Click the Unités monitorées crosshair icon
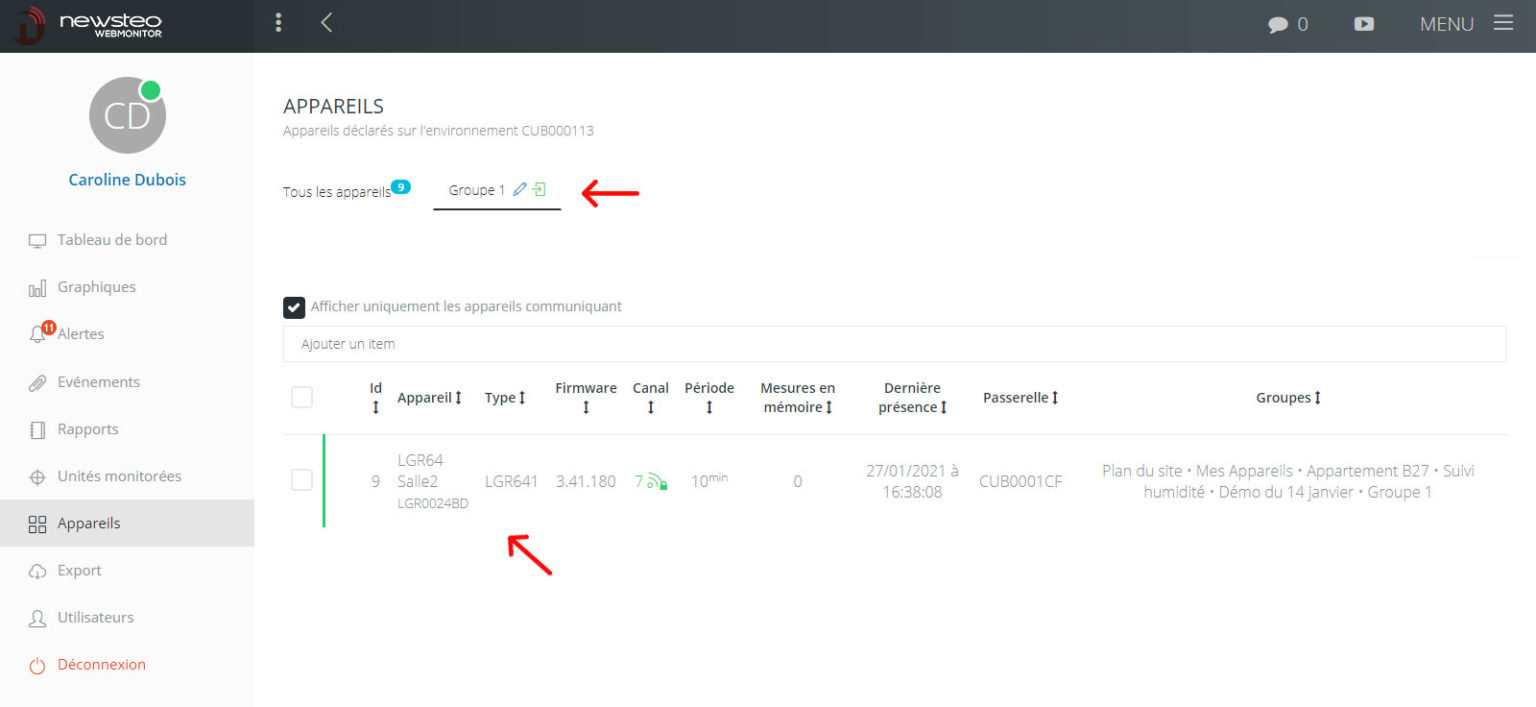Screen dimensions: 1536x707 coord(38,477)
